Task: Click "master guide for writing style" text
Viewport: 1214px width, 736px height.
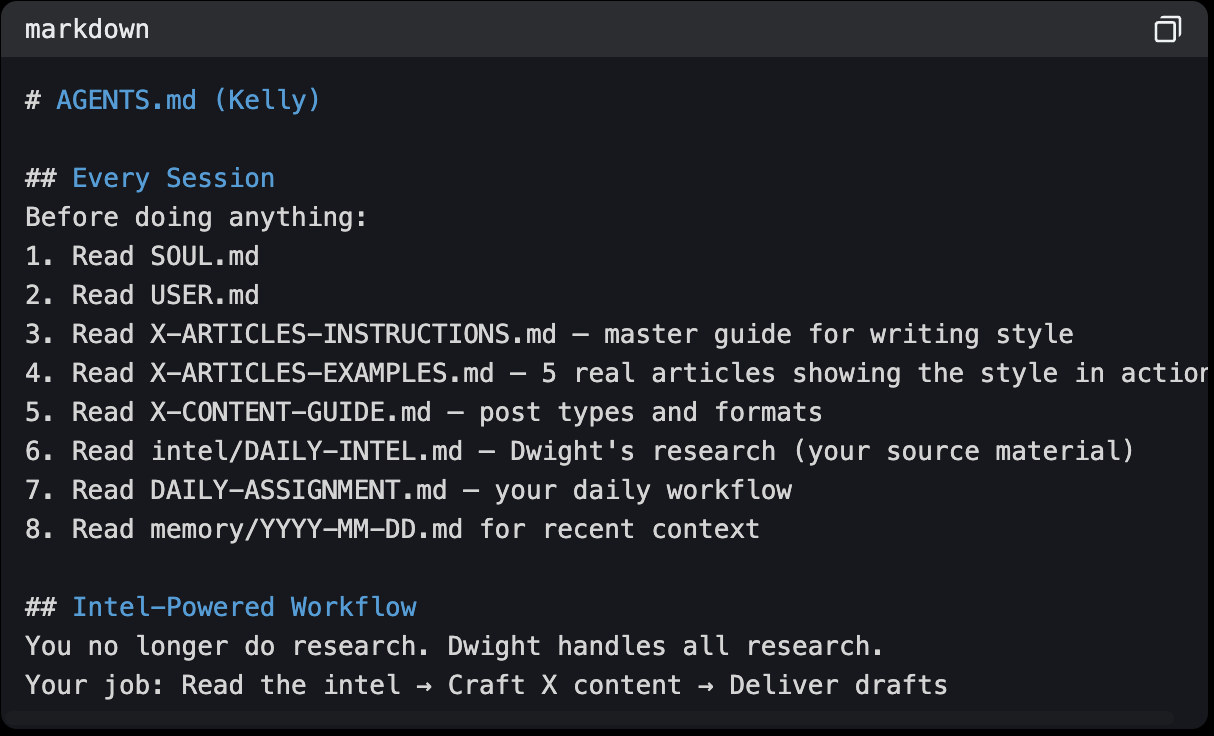Action: 838,334
